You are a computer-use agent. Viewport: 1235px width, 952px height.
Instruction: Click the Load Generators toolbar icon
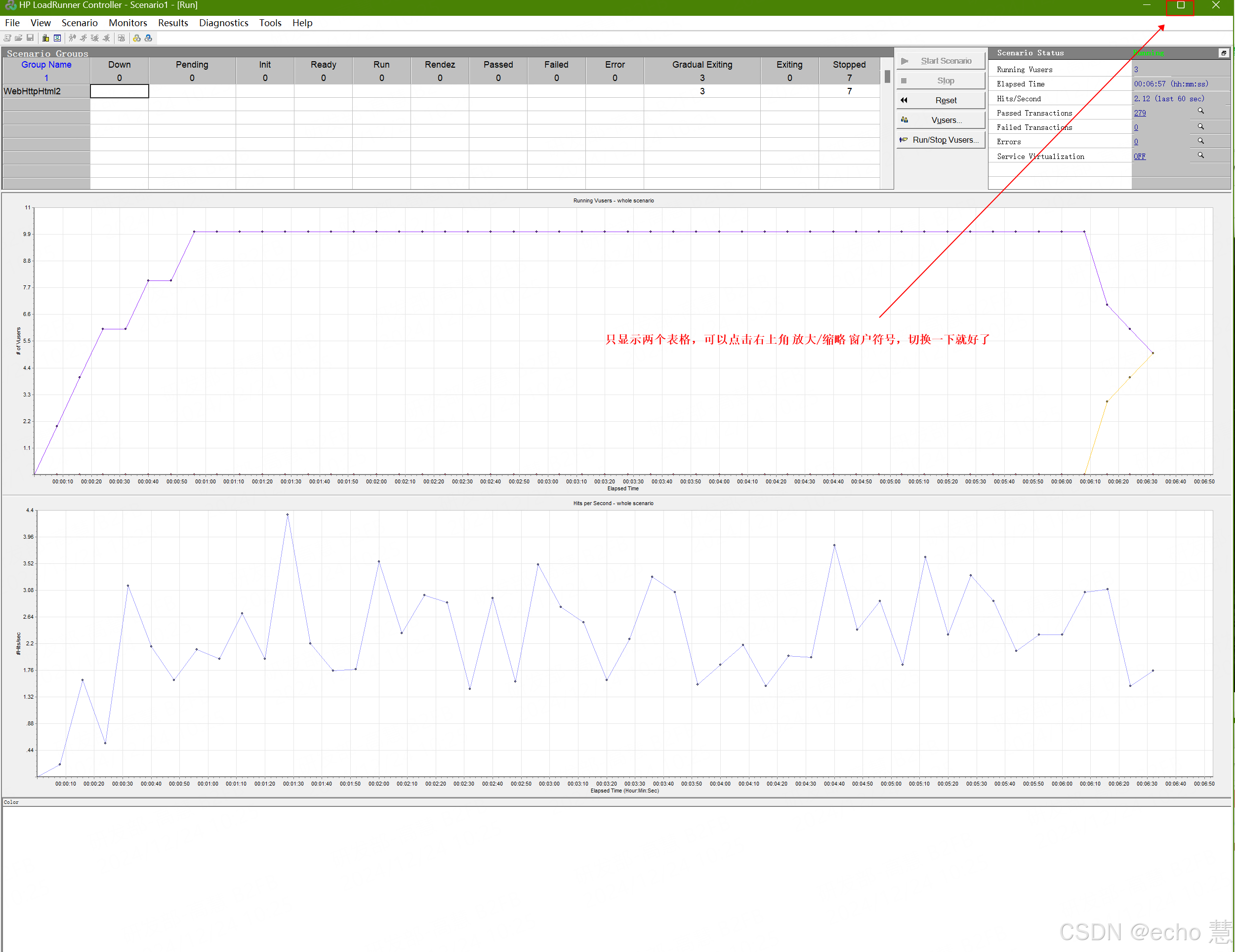pyautogui.click(x=46, y=39)
